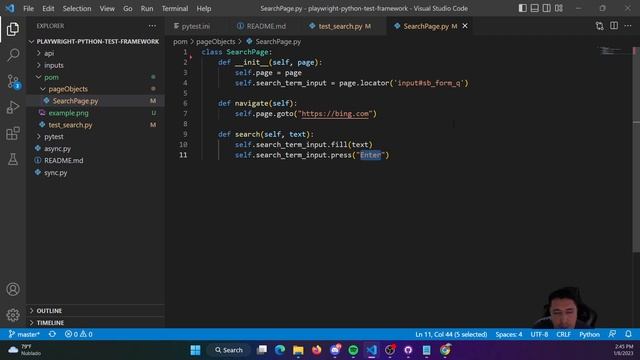Open the File menu
This screenshot has height=360, width=640.
29,8
